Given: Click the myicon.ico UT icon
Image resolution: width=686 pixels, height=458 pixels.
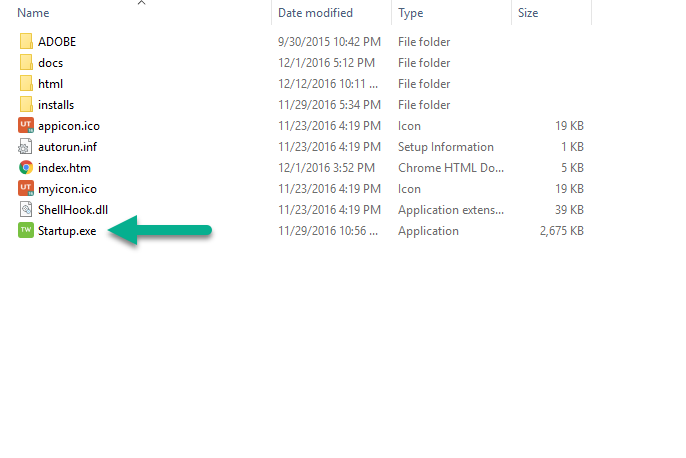Looking at the screenshot, I should coord(26,189).
